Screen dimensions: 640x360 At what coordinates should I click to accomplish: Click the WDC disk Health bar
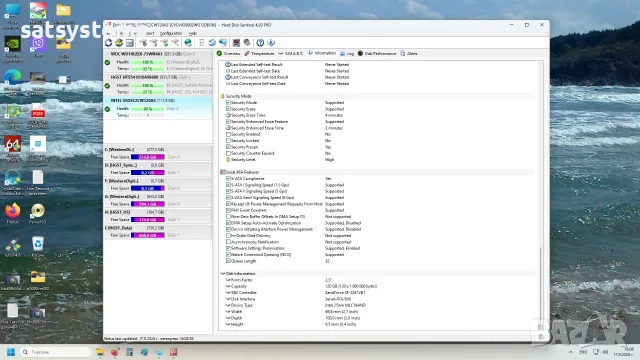pos(148,62)
